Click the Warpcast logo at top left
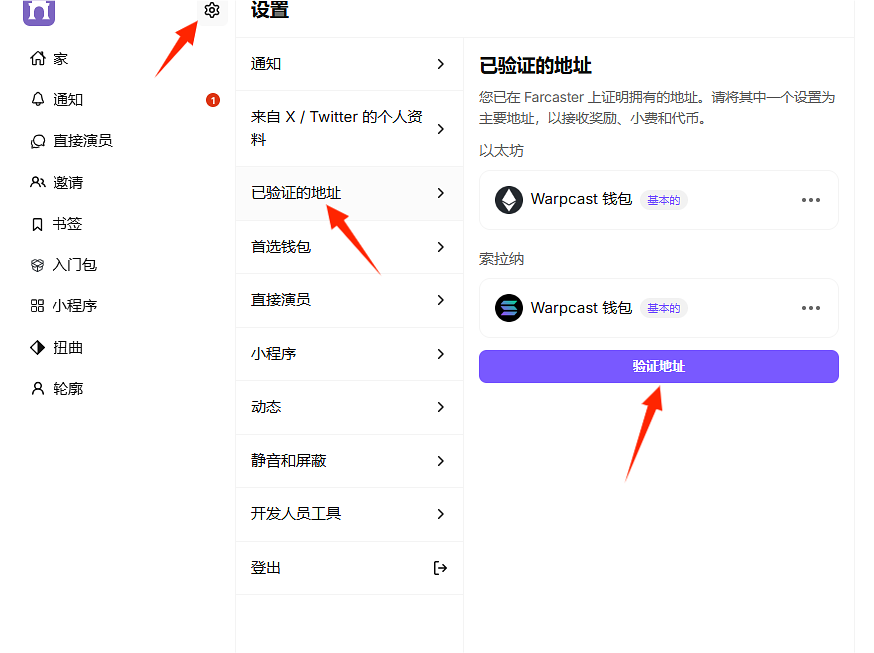The height and width of the screenshot is (653, 874). tap(39, 10)
